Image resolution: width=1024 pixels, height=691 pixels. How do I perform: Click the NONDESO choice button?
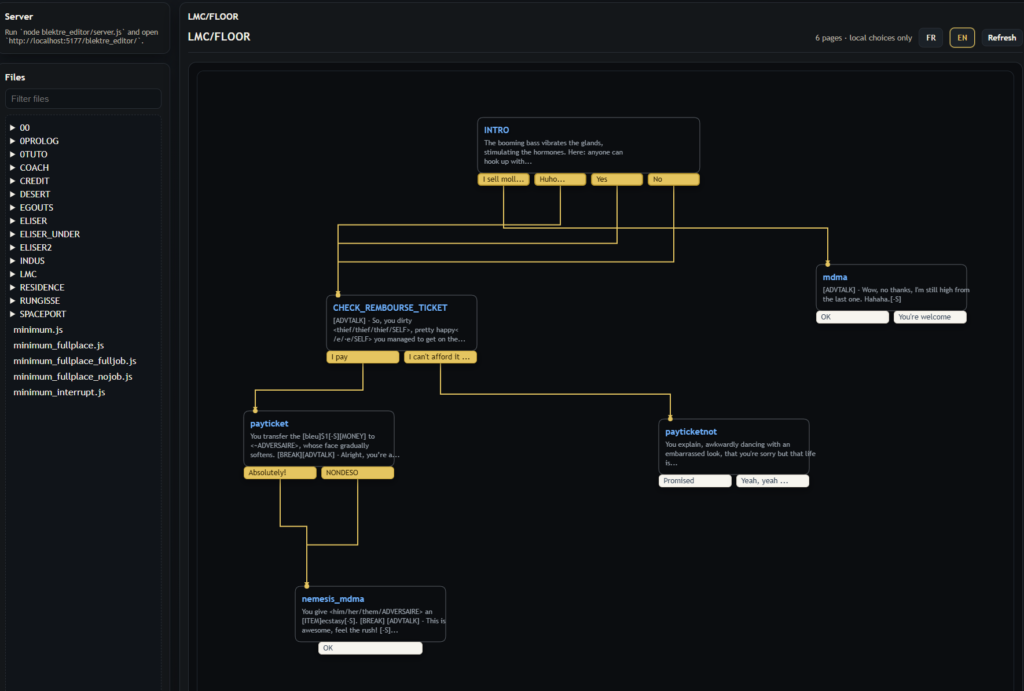tap(357, 473)
